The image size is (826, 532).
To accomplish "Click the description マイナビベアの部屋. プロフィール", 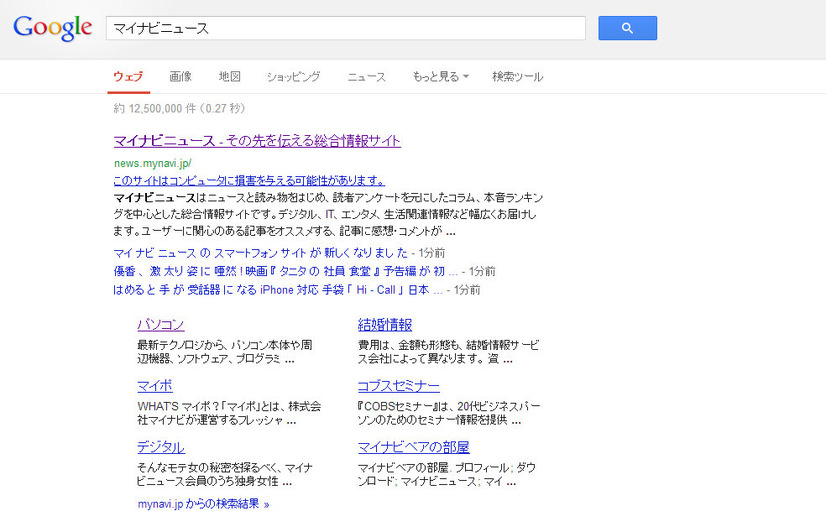I will pyautogui.click(x=447, y=474).
